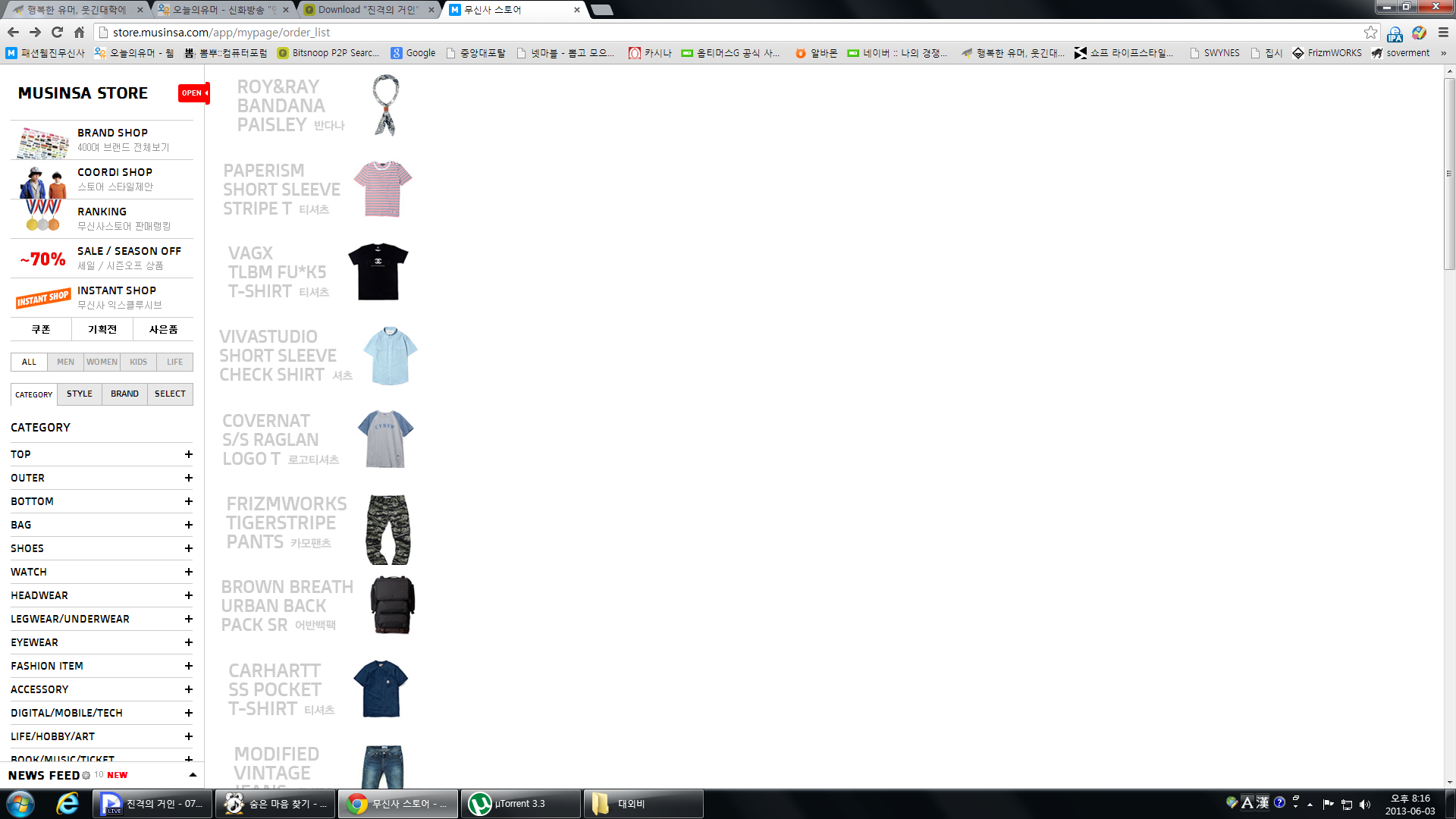Click the Google bookmark icon
This screenshot has height=819, width=1456.
pyautogui.click(x=396, y=53)
